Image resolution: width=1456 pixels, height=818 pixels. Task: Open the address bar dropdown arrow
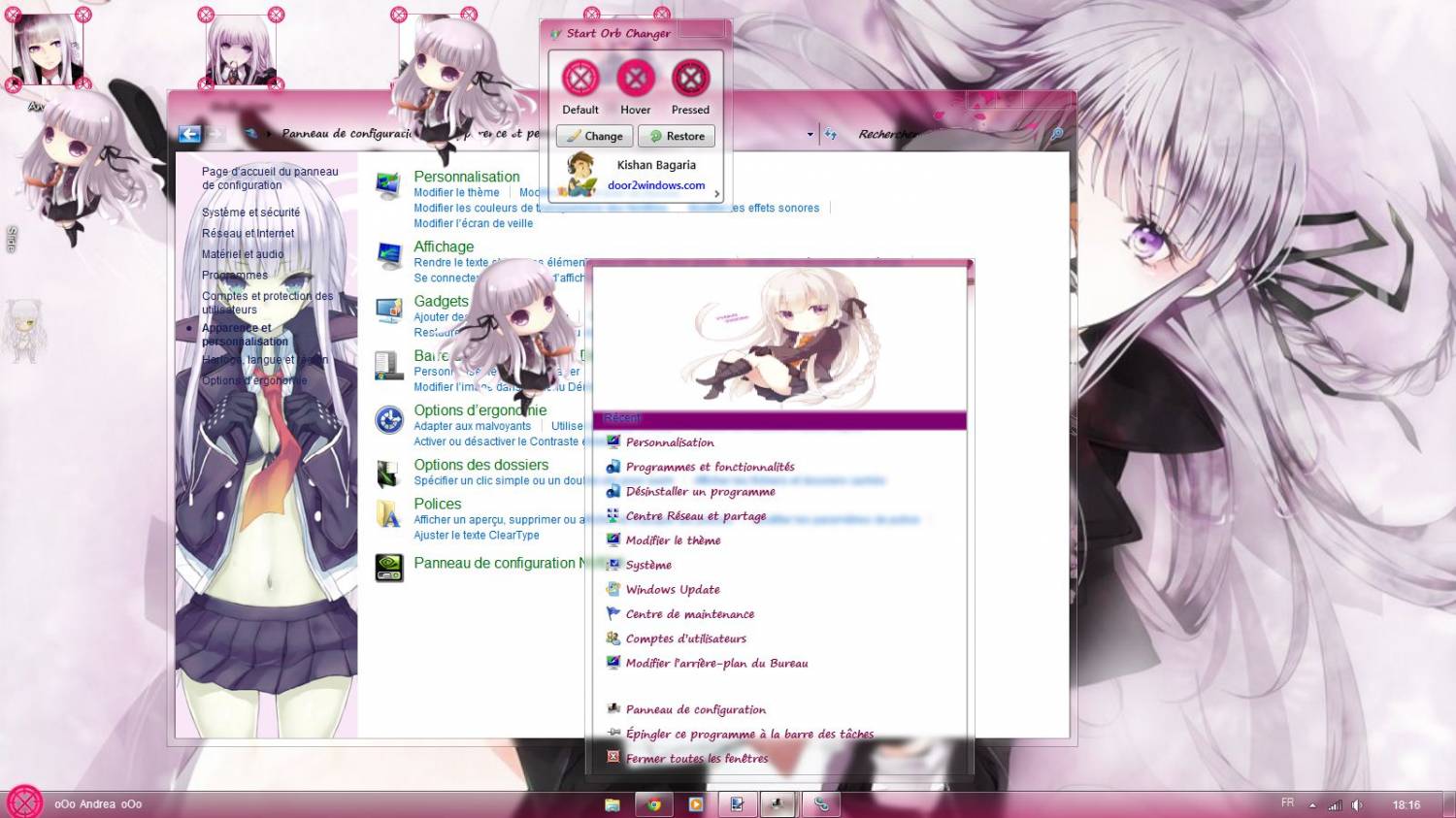point(809,134)
